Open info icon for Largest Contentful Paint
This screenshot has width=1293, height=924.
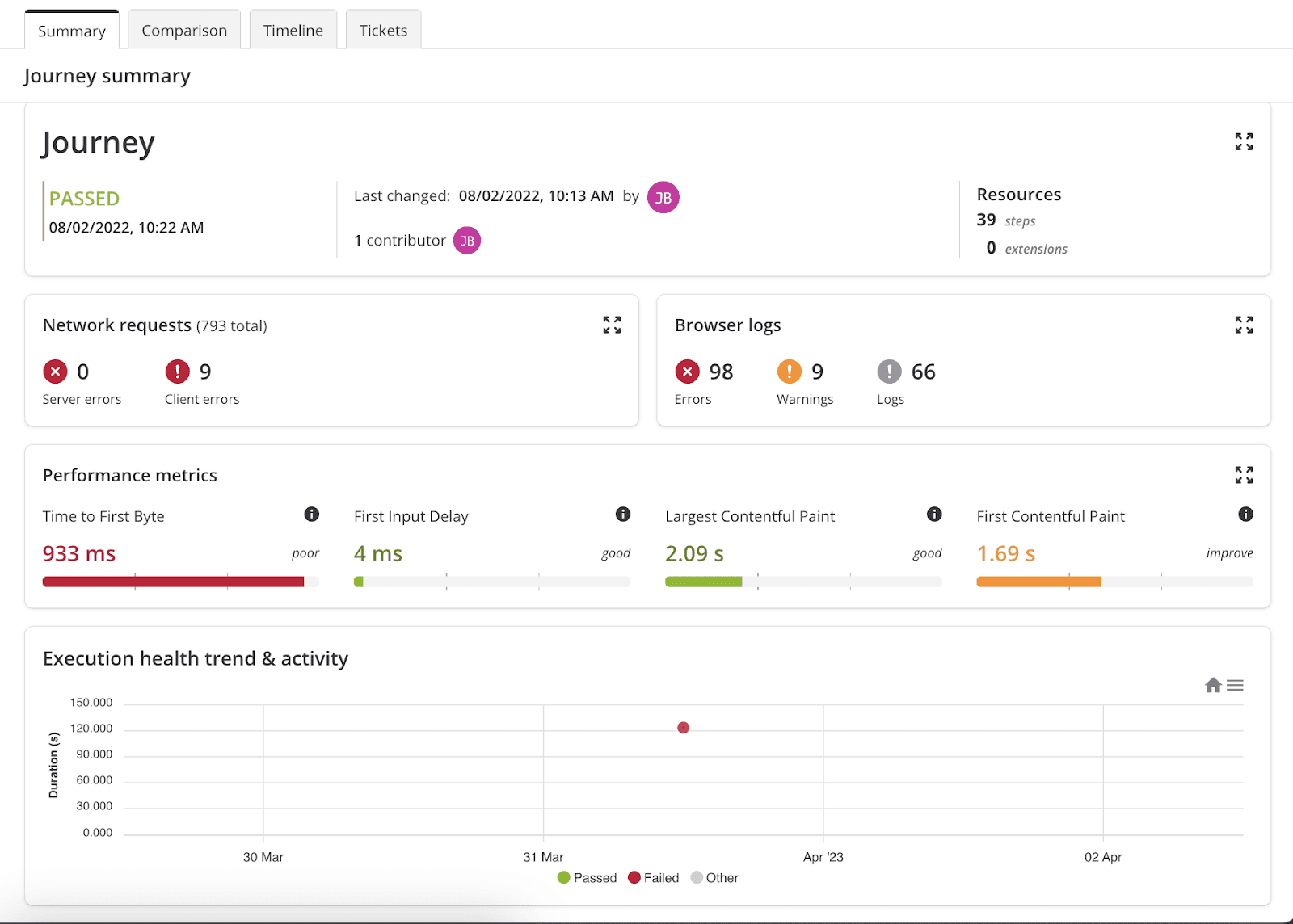pyautogui.click(x=934, y=514)
